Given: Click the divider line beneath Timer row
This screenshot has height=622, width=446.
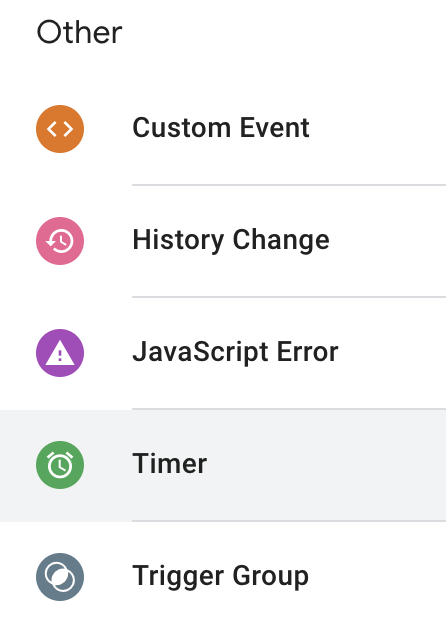Looking at the screenshot, I should 289,521.
